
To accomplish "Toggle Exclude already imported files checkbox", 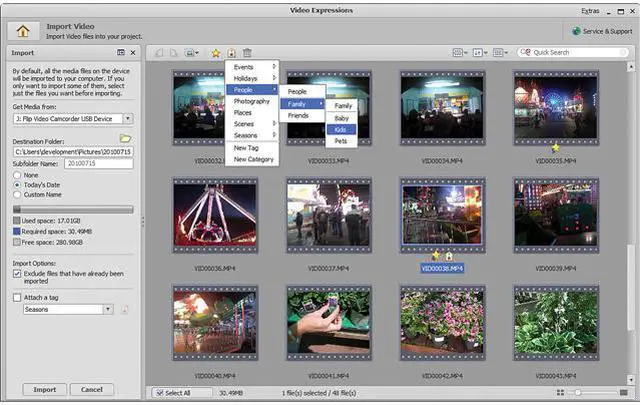I will coord(17,272).
